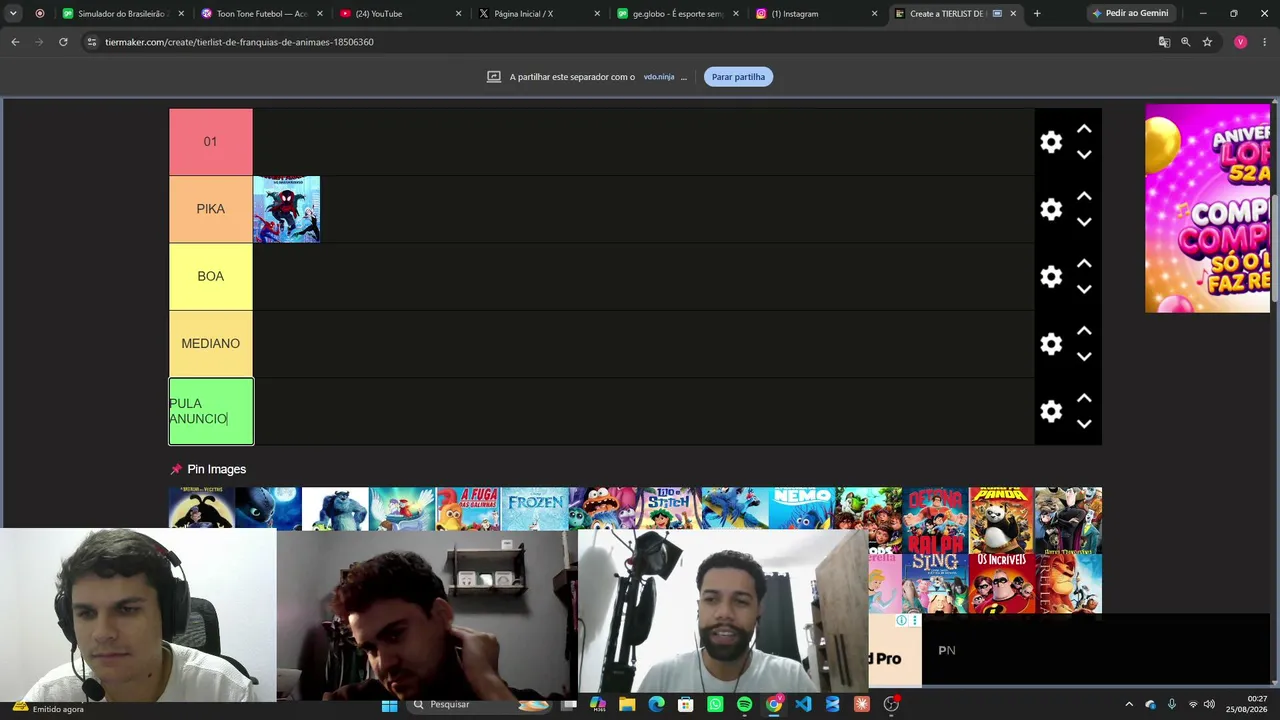Screen dimensions: 1280x720
Task: Switch to Página Inicial / X tab
Action: tap(540, 14)
